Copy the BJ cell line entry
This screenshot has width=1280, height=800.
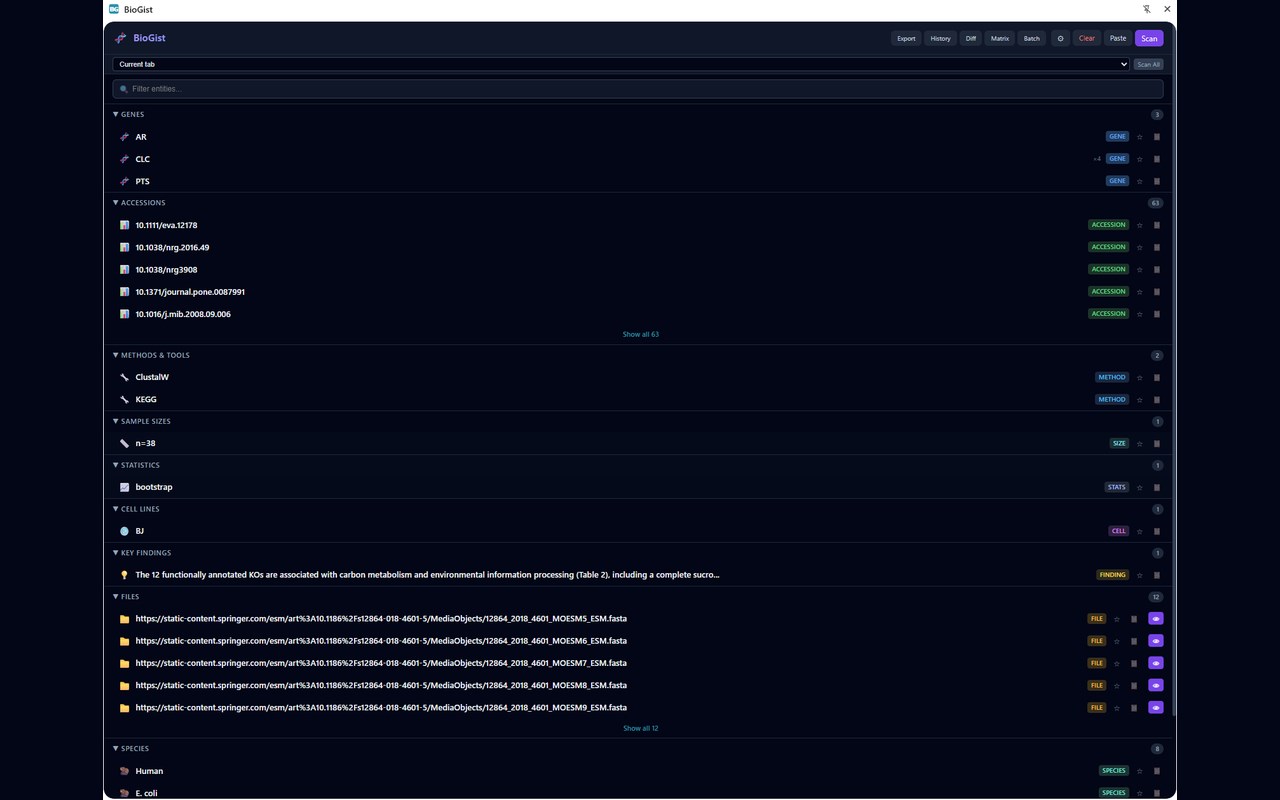[x=1157, y=531]
